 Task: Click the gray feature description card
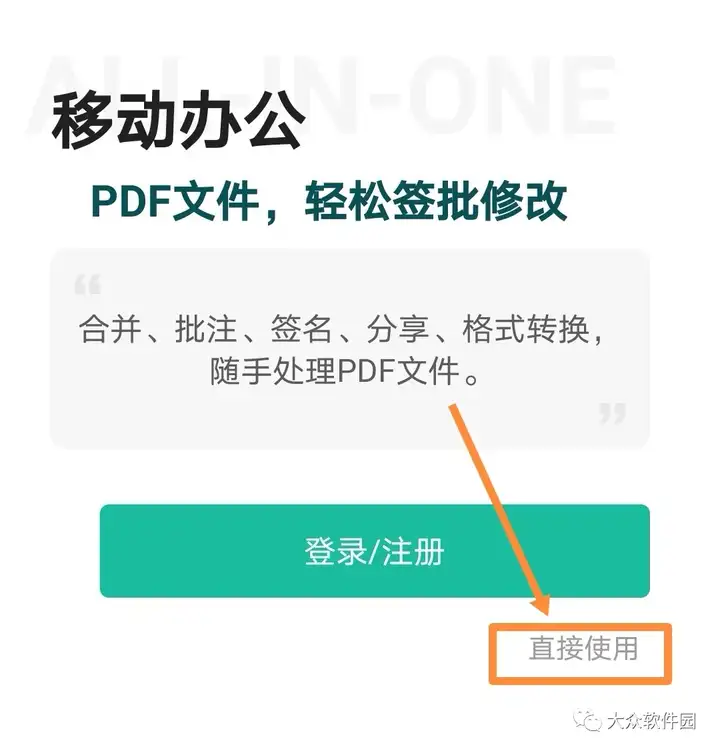350,349
